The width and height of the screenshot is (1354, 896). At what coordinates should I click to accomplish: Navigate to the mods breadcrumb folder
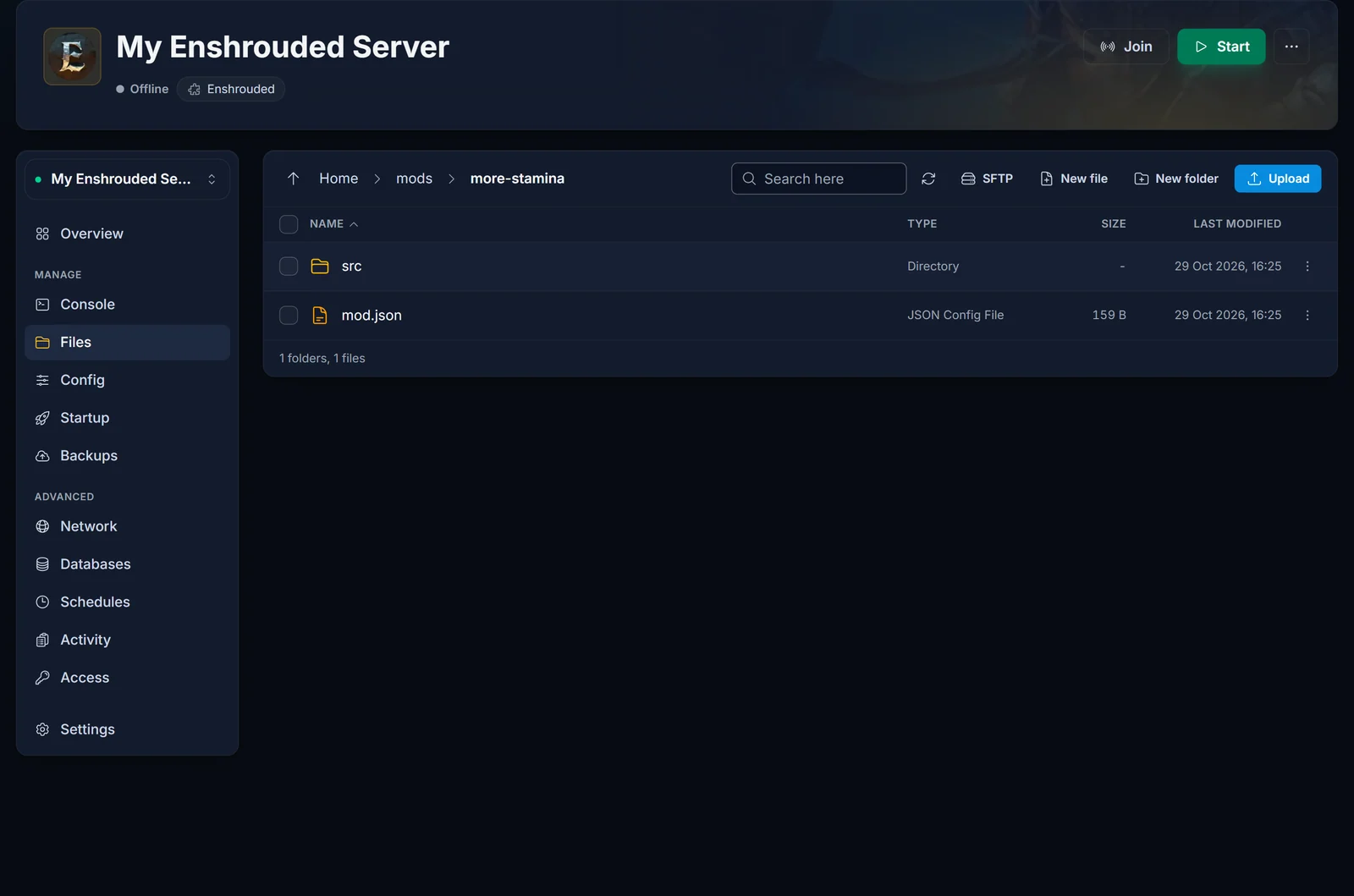(414, 179)
